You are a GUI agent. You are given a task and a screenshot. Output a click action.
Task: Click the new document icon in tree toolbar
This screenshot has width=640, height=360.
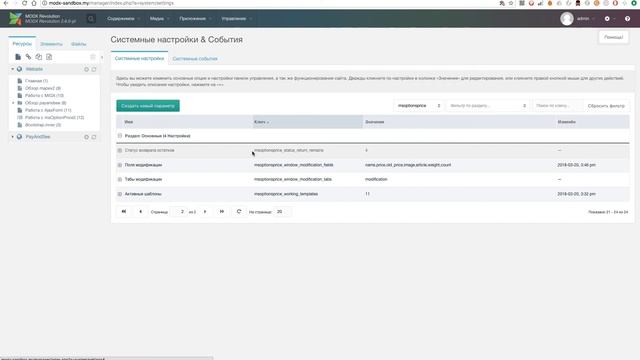pos(18,57)
